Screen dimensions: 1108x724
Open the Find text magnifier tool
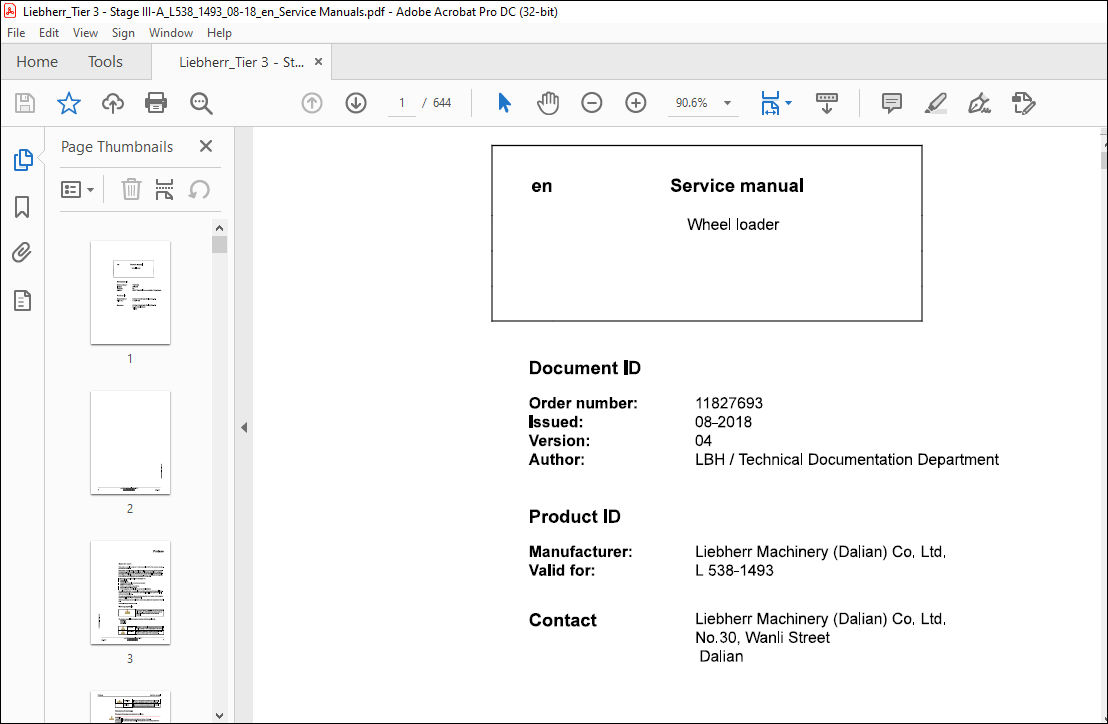coord(201,103)
